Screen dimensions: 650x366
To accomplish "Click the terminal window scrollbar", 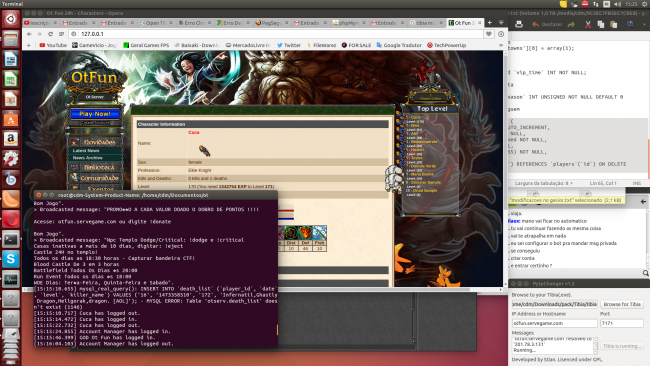I will (x=277, y=330).
